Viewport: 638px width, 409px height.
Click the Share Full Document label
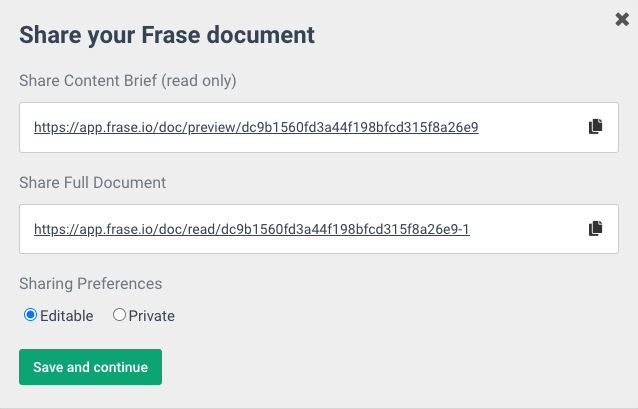point(92,183)
